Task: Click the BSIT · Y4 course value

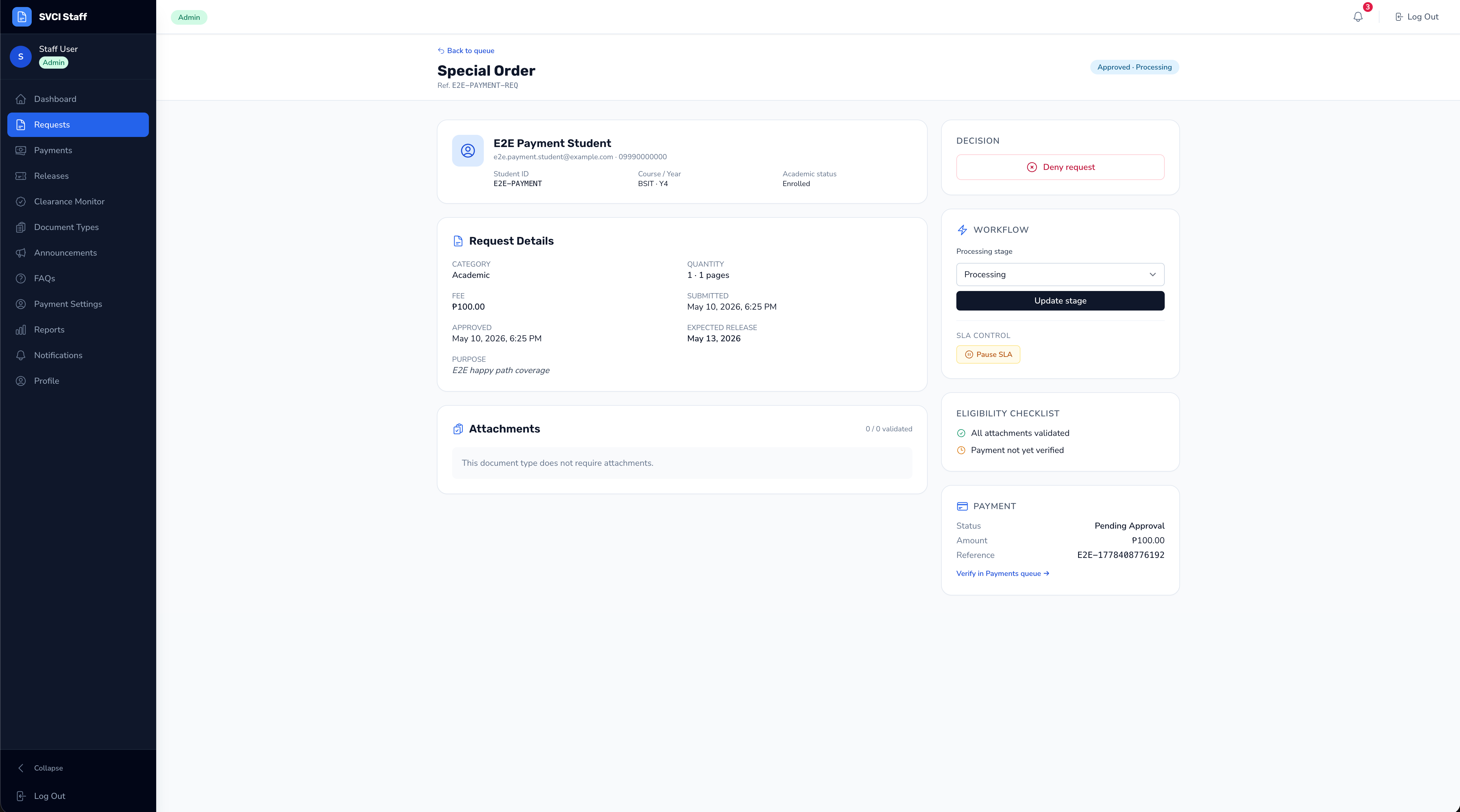Action: [x=652, y=184]
